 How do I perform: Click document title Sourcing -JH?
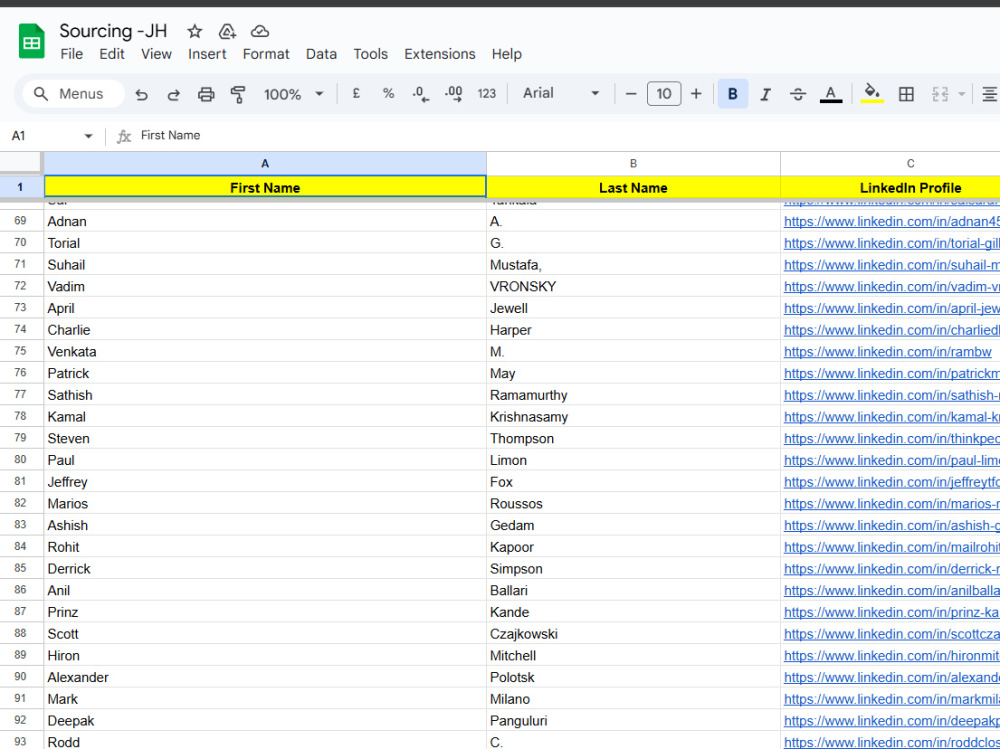click(113, 31)
